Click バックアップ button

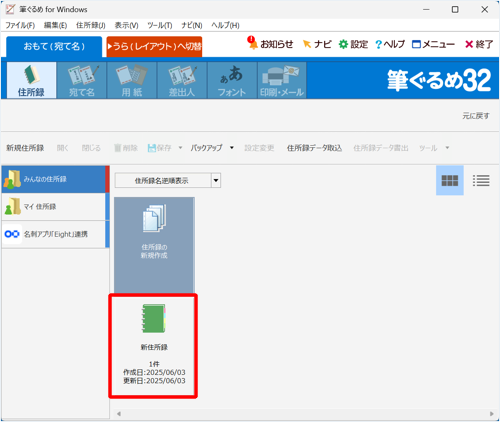click(206, 148)
